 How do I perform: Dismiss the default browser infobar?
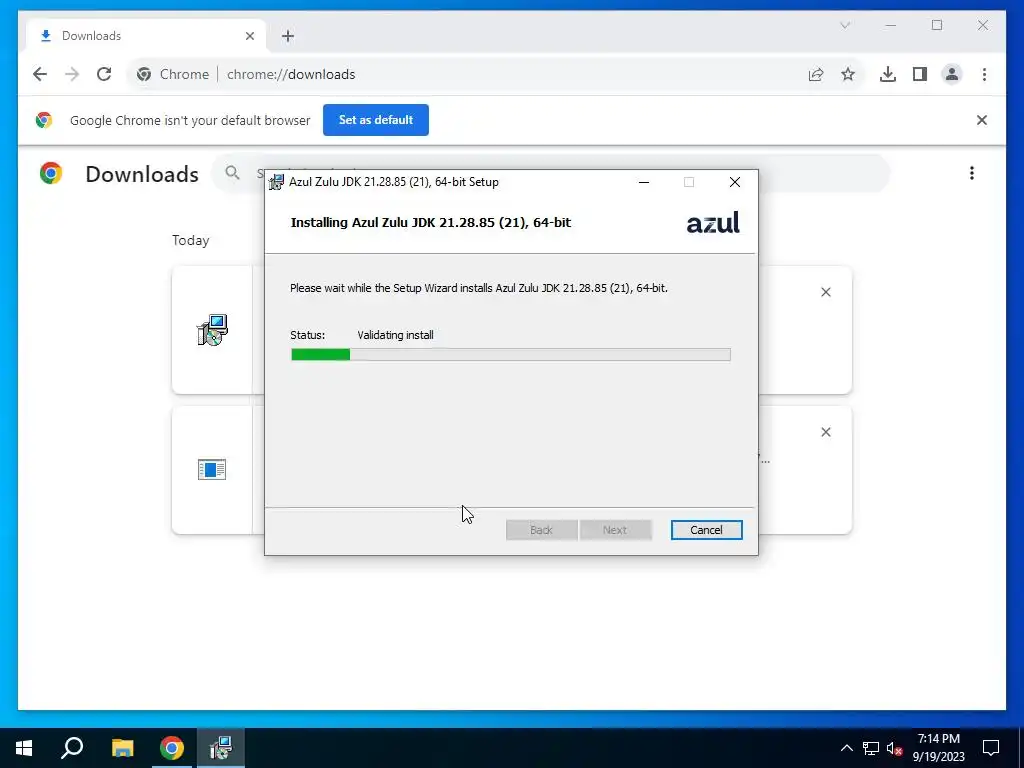pos(982,120)
